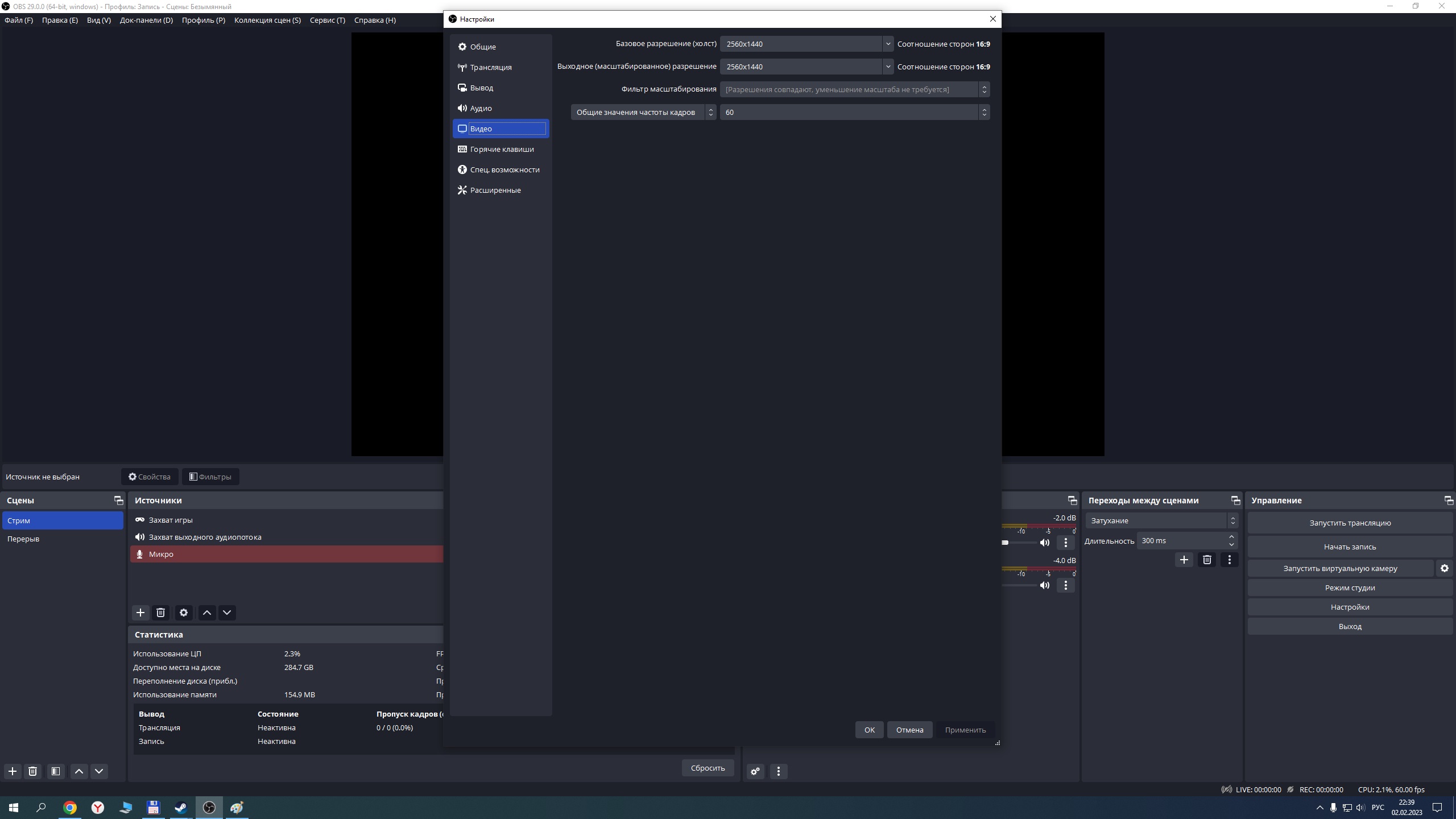Adjust top mixer volume slider handle
Image resolution: width=1456 pixels, height=819 pixels.
pyautogui.click(x=1005, y=543)
